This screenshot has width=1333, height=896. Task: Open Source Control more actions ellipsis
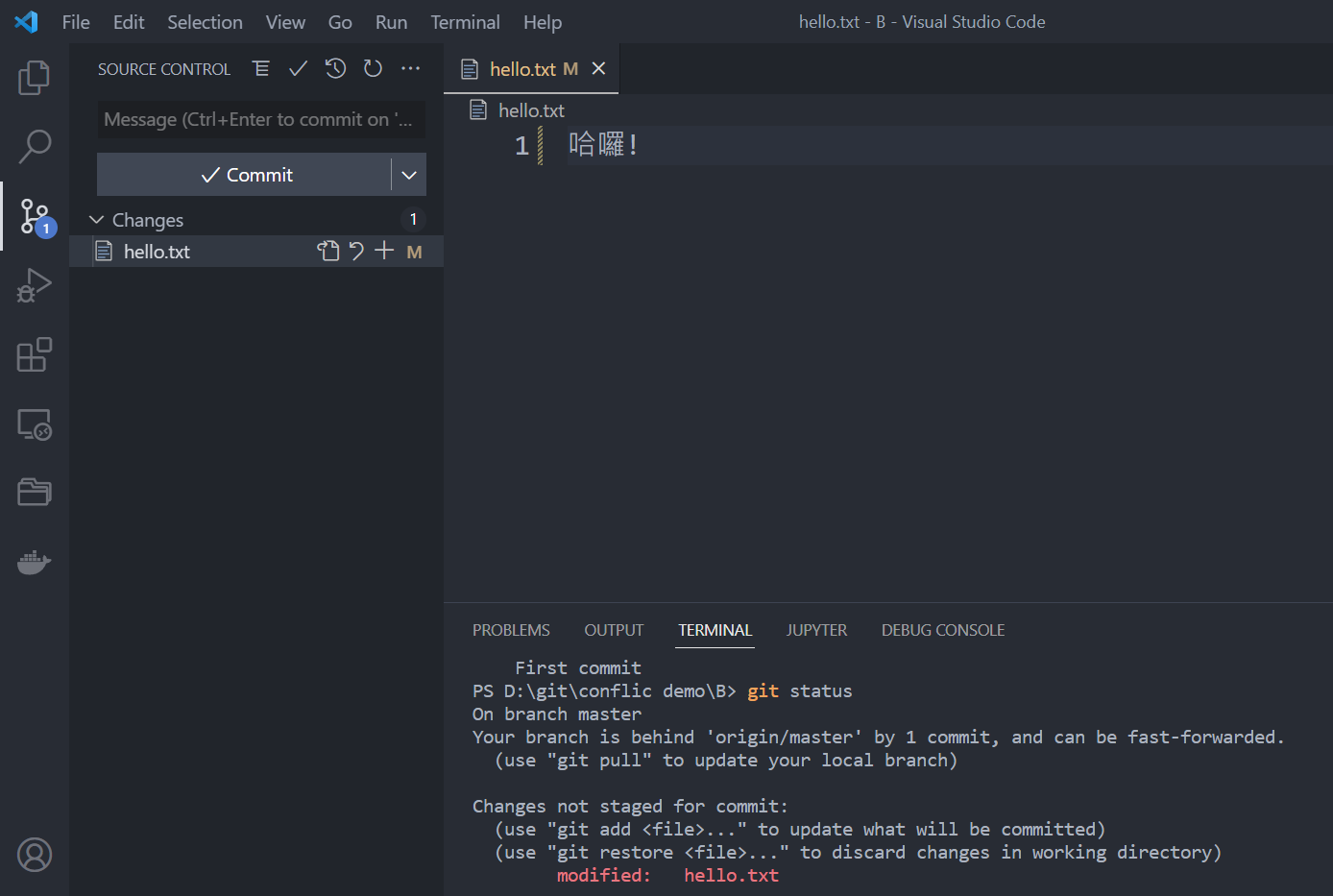pos(411,68)
